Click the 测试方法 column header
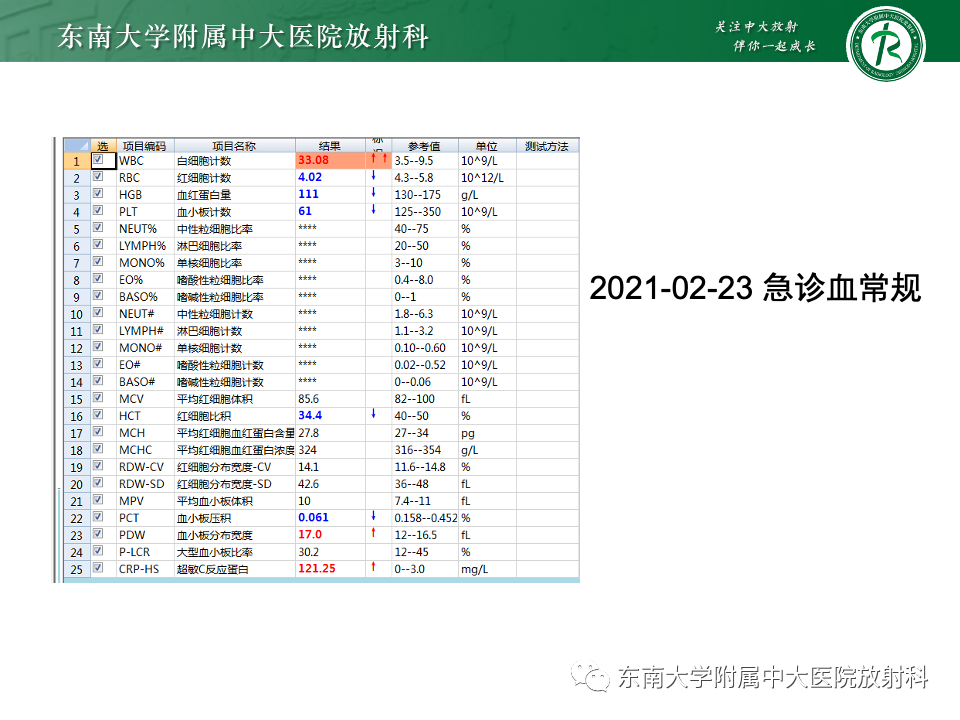 coord(547,146)
